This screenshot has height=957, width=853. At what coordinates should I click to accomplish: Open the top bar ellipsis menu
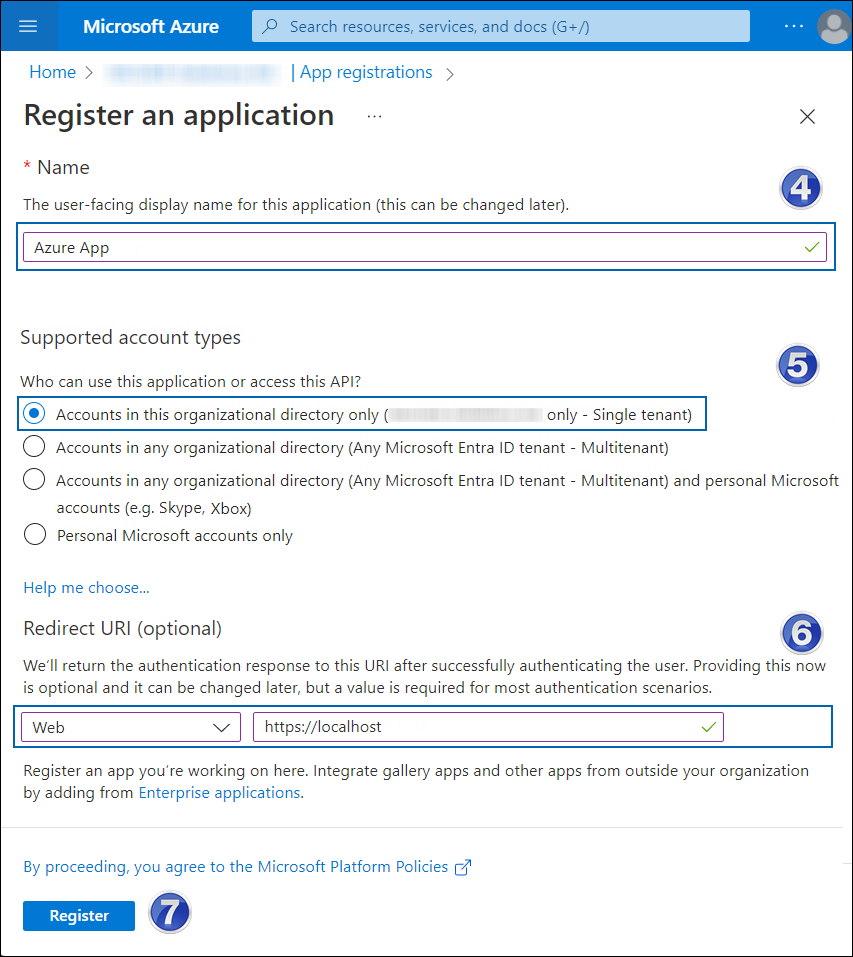click(x=794, y=26)
